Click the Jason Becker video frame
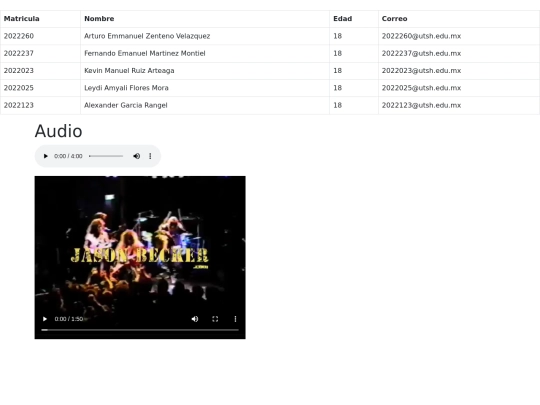The width and height of the screenshot is (540, 405). click(140, 257)
